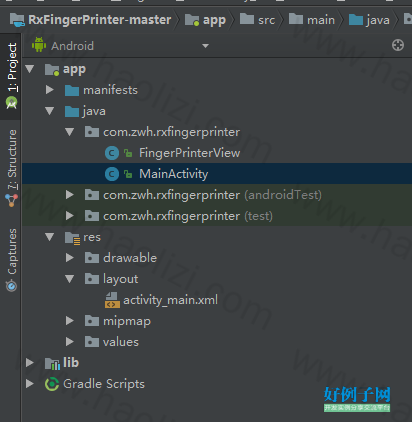This screenshot has height=422, width=412.
Task: Expand the androidTest package
Action: click(x=70, y=195)
